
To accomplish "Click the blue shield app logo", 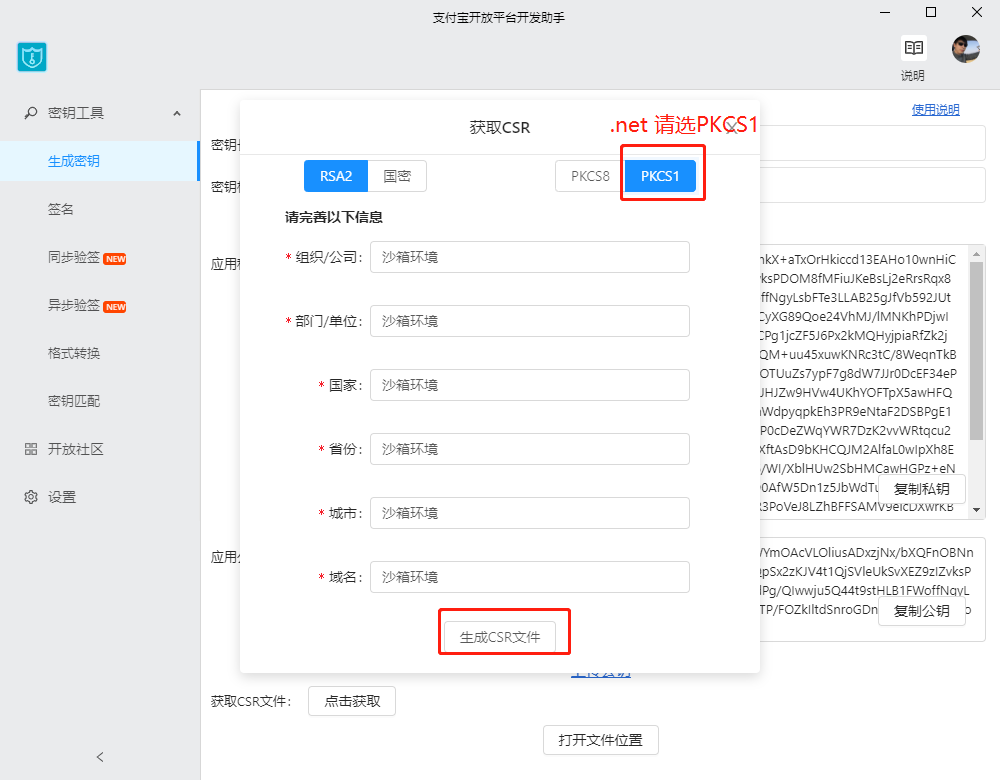I will coord(32,57).
